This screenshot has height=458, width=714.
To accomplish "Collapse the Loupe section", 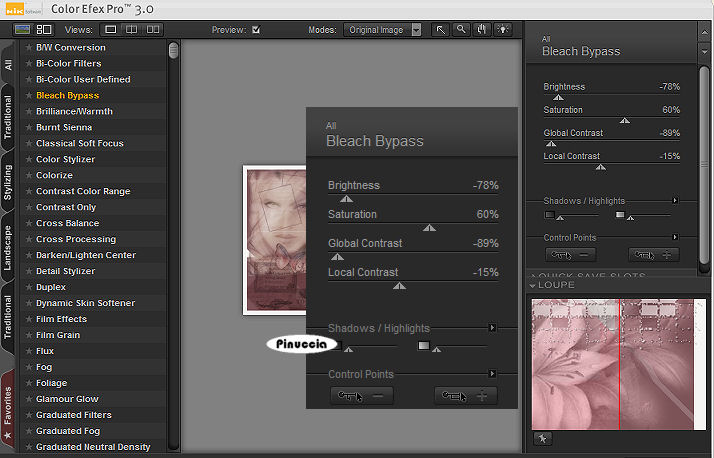I will (x=531, y=285).
